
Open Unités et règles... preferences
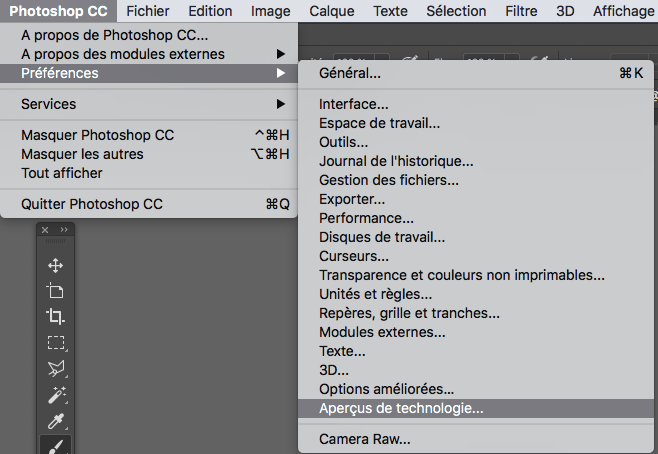pyautogui.click(x=476, y=294)
